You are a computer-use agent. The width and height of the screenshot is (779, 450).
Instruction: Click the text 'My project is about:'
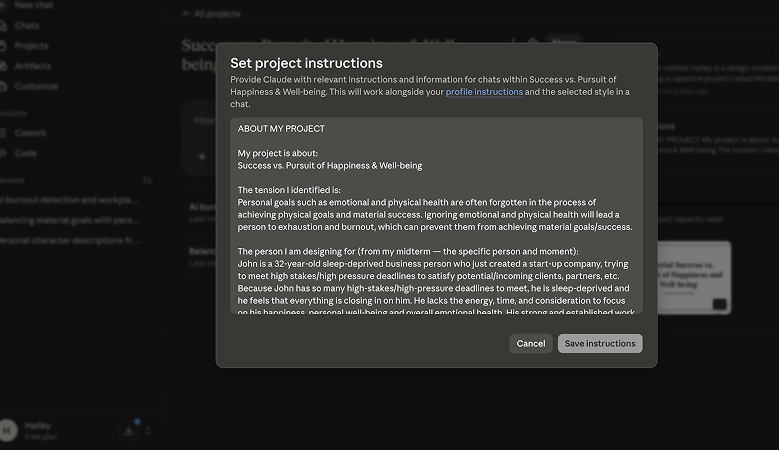[277, 153]
